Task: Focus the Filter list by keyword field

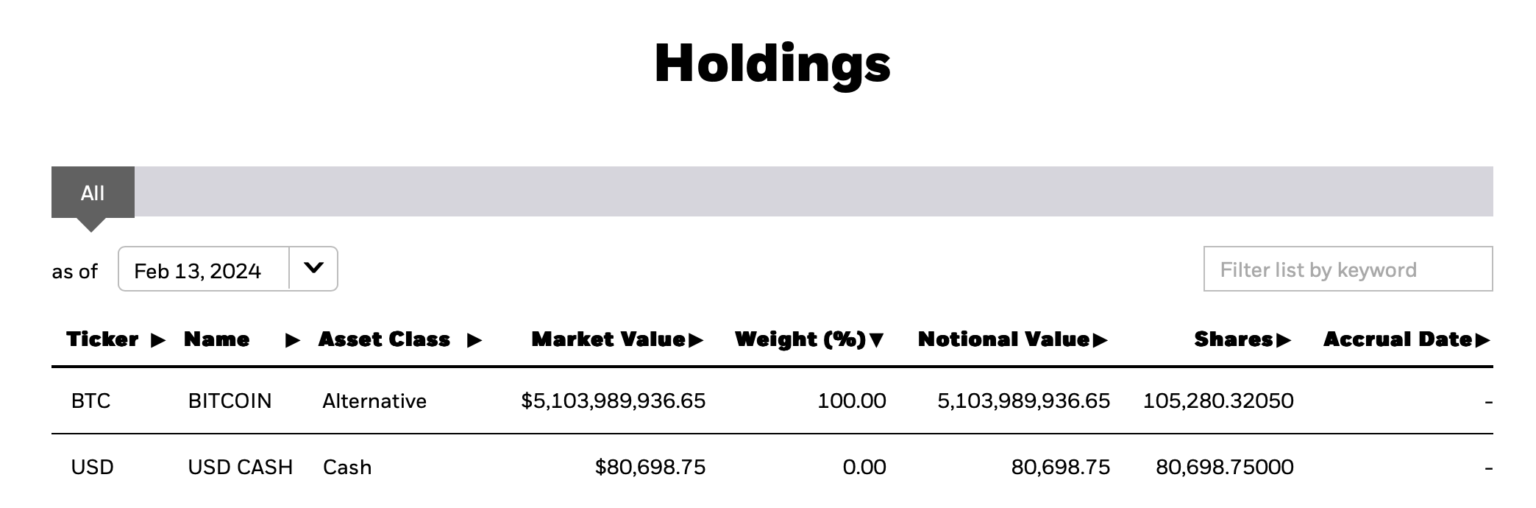Action: [1347, 270]
